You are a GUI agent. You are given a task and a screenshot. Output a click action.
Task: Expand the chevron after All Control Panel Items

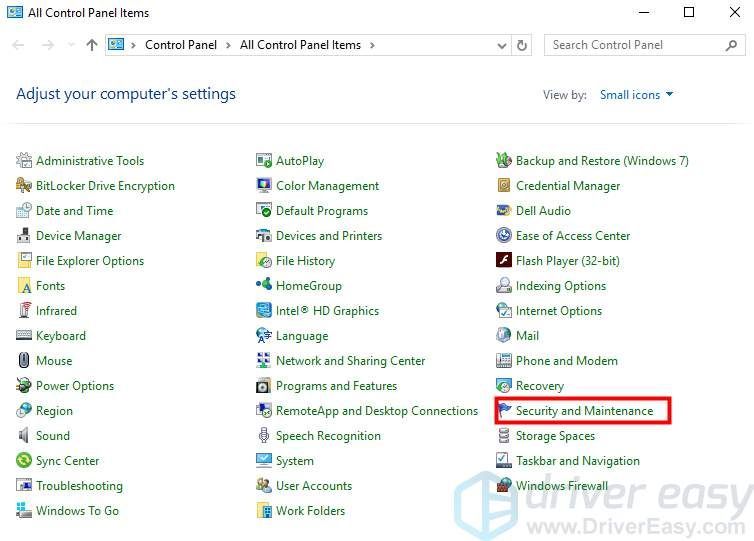(x=372, y=45)
